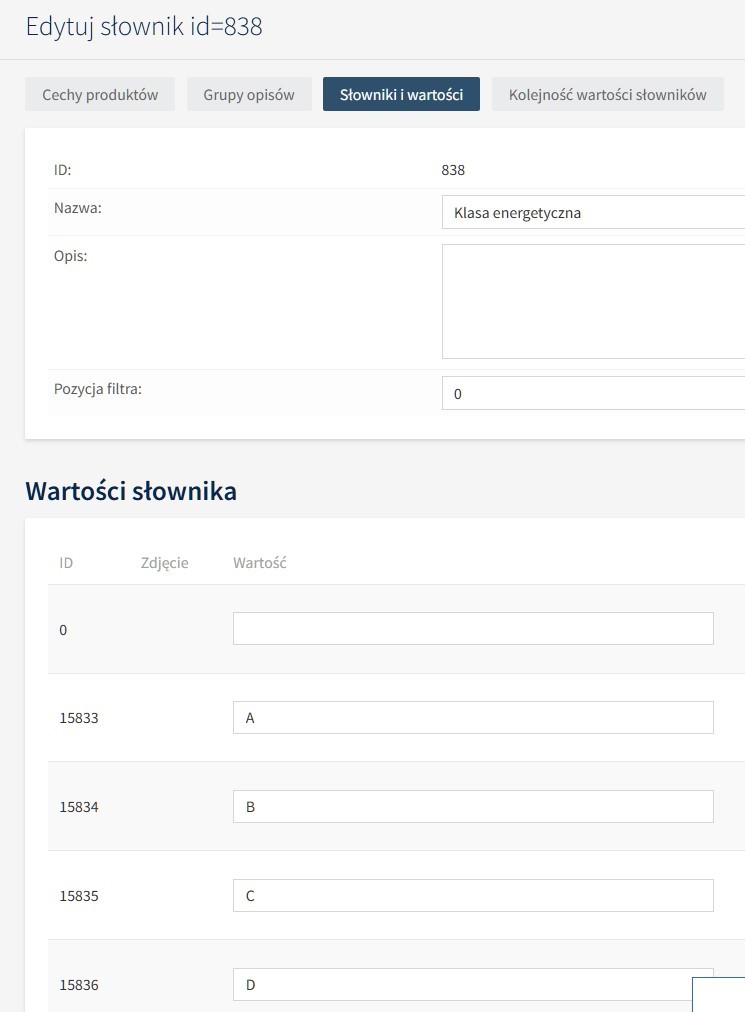Edit the value field containing A
The width and height of the screenshot is (745, 1012).
coord(473,718)
